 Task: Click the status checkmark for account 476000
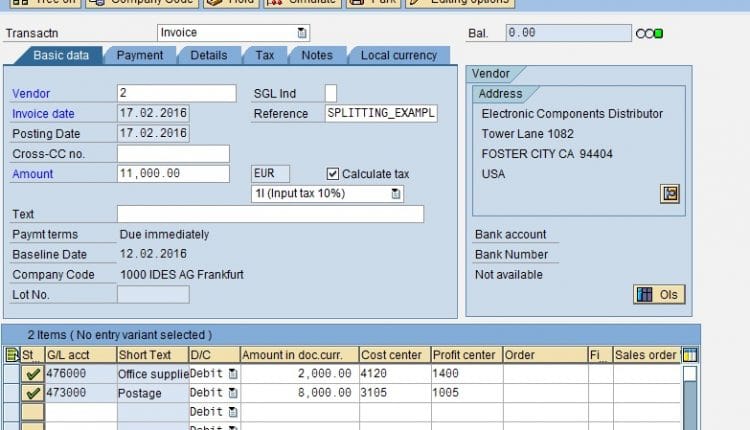tap(33, 374)
